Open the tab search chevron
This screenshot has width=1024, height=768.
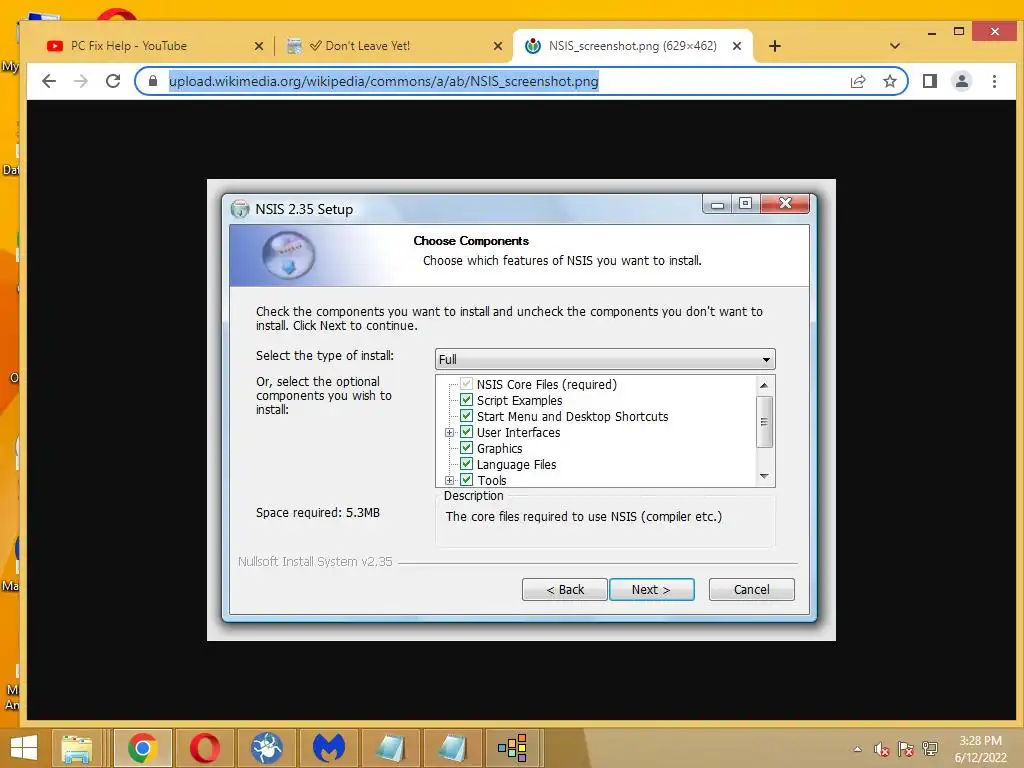point(895,46)
